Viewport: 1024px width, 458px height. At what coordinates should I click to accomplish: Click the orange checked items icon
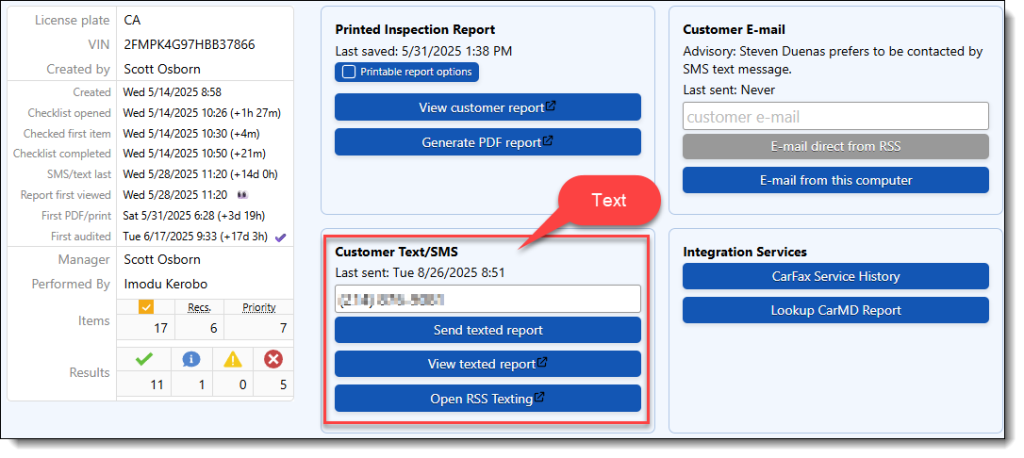[146, 307]
